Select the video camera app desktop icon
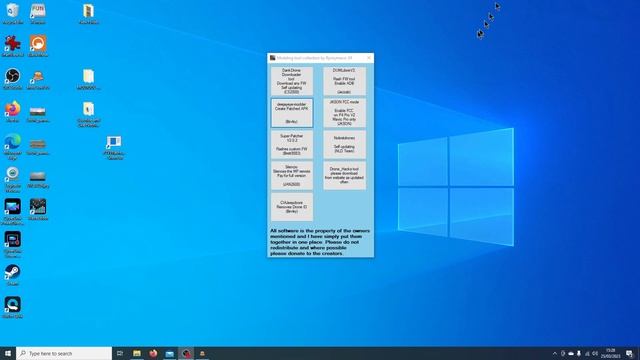The image size is (640, 360). coord(13,211)
